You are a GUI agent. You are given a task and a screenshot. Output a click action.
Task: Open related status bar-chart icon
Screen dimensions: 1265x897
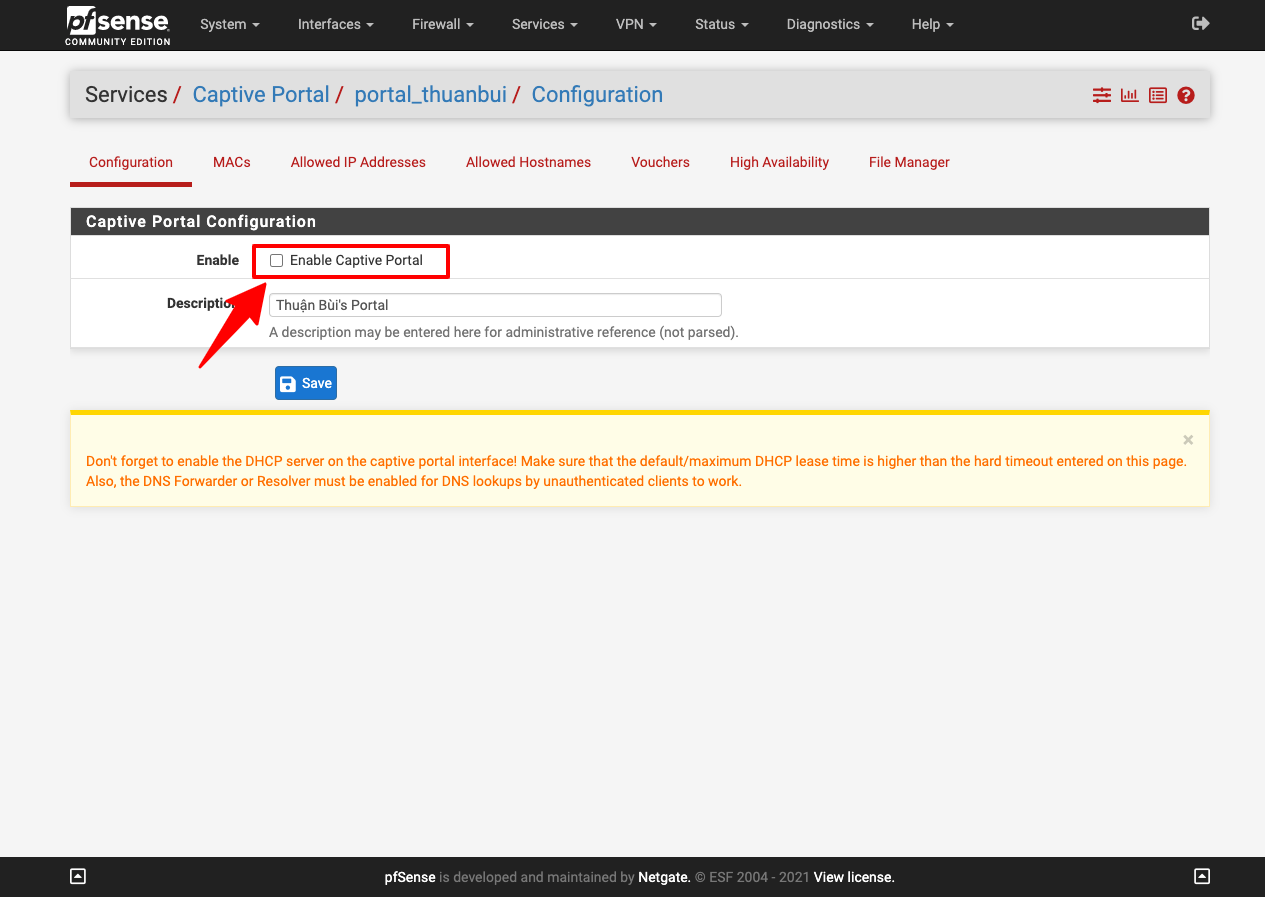1129,96
